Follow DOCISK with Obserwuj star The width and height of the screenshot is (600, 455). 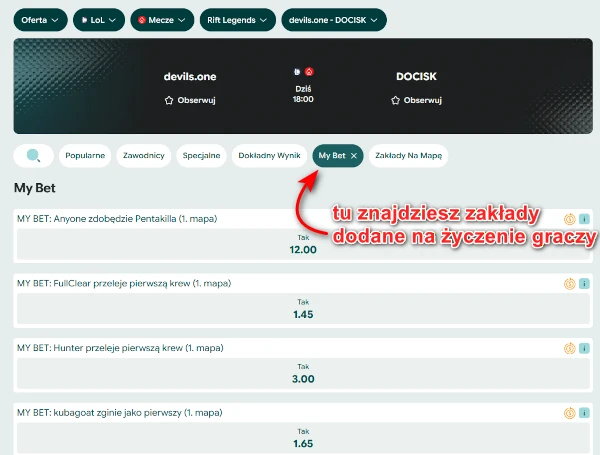416,100
